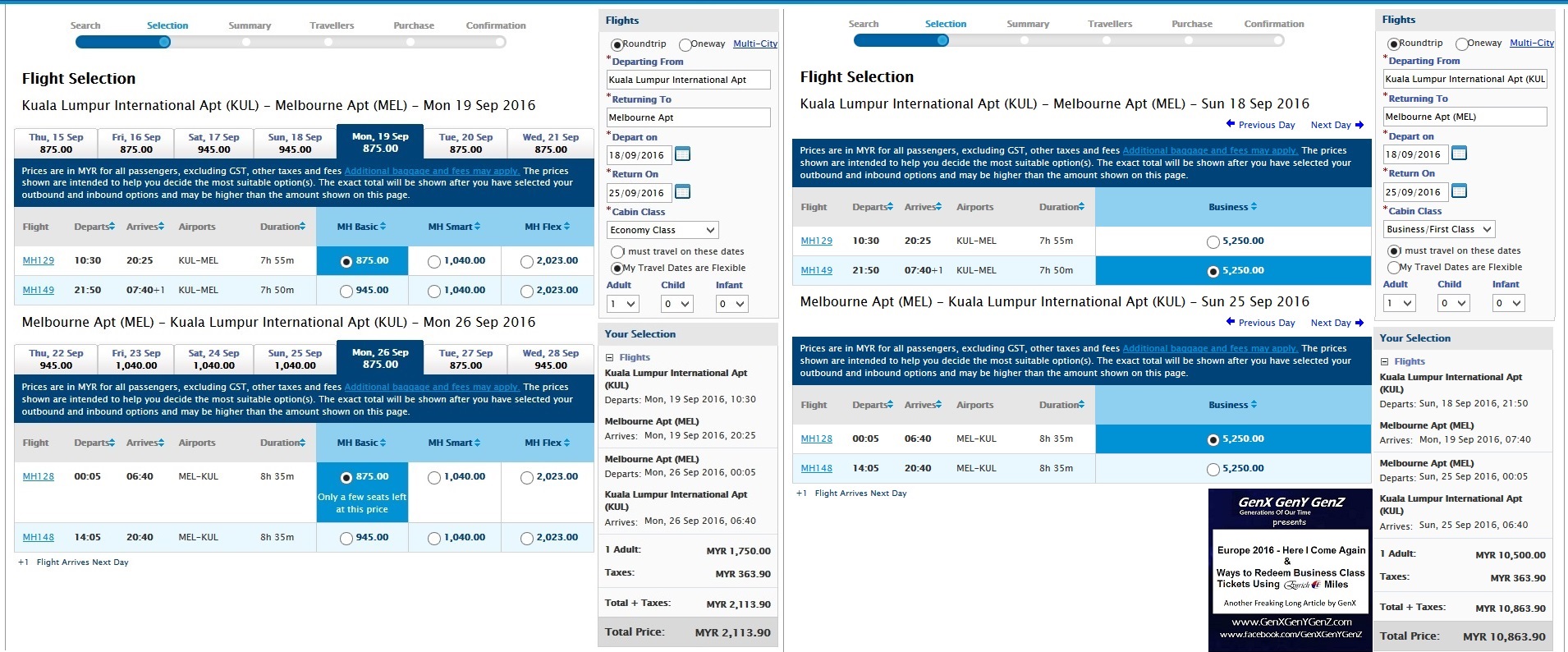Screen dimensions: 1568x652
Task: Click Multi-City link in right Flights form
Action: 1531,43
